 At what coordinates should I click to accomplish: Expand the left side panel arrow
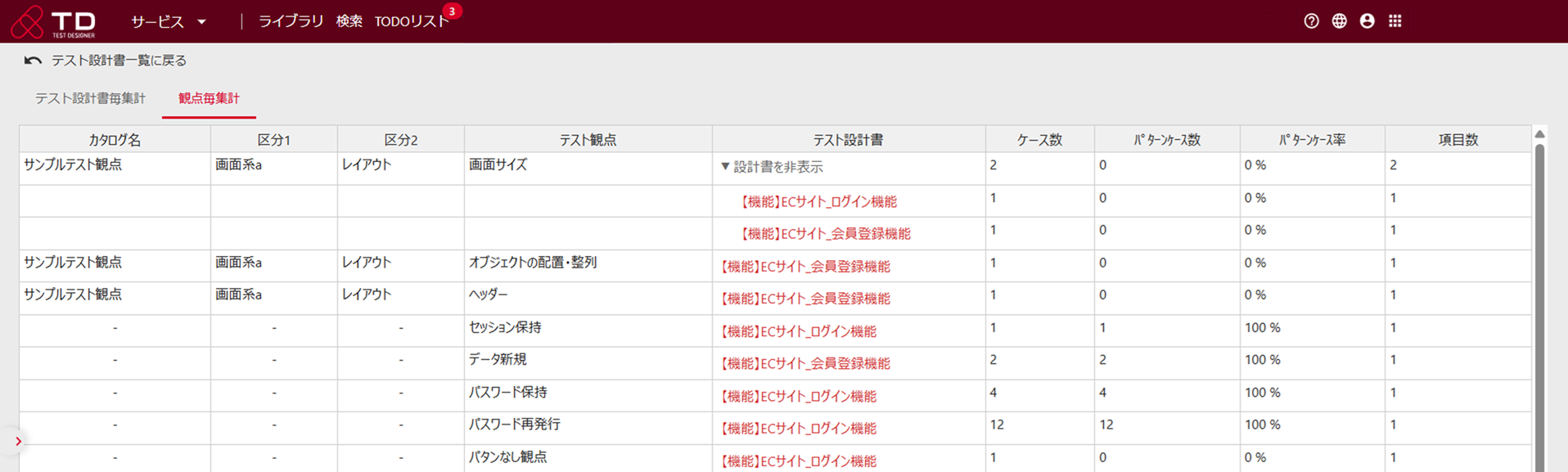pyautogui.click(x=18, y=442)
